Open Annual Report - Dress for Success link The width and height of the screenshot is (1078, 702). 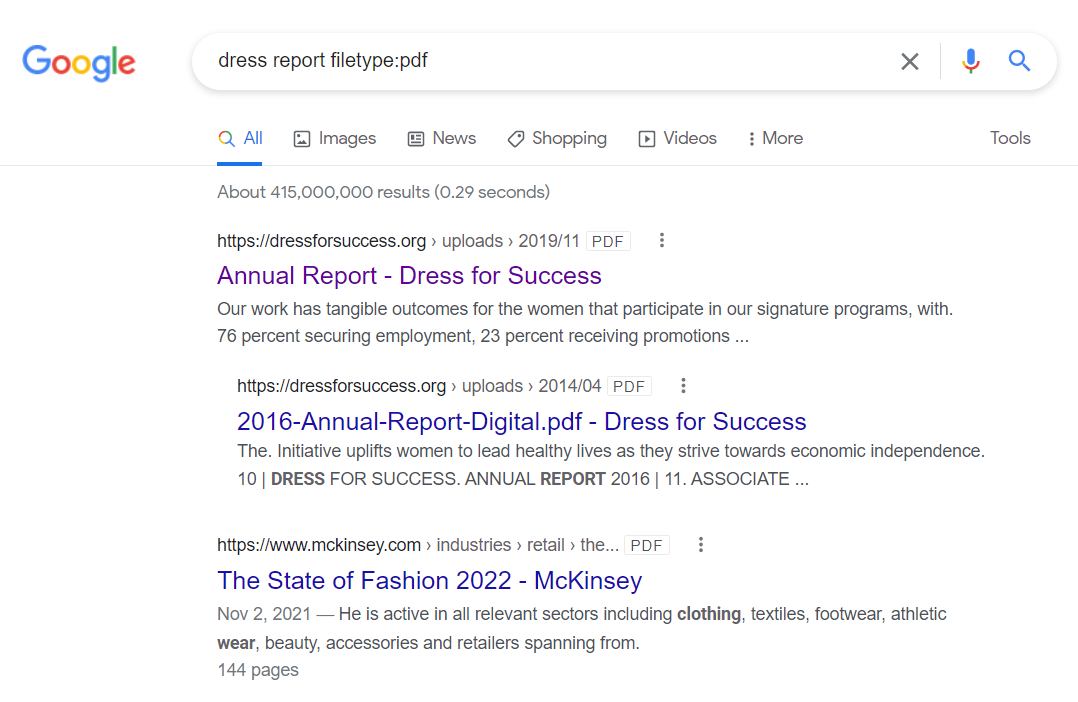(409, 276)
